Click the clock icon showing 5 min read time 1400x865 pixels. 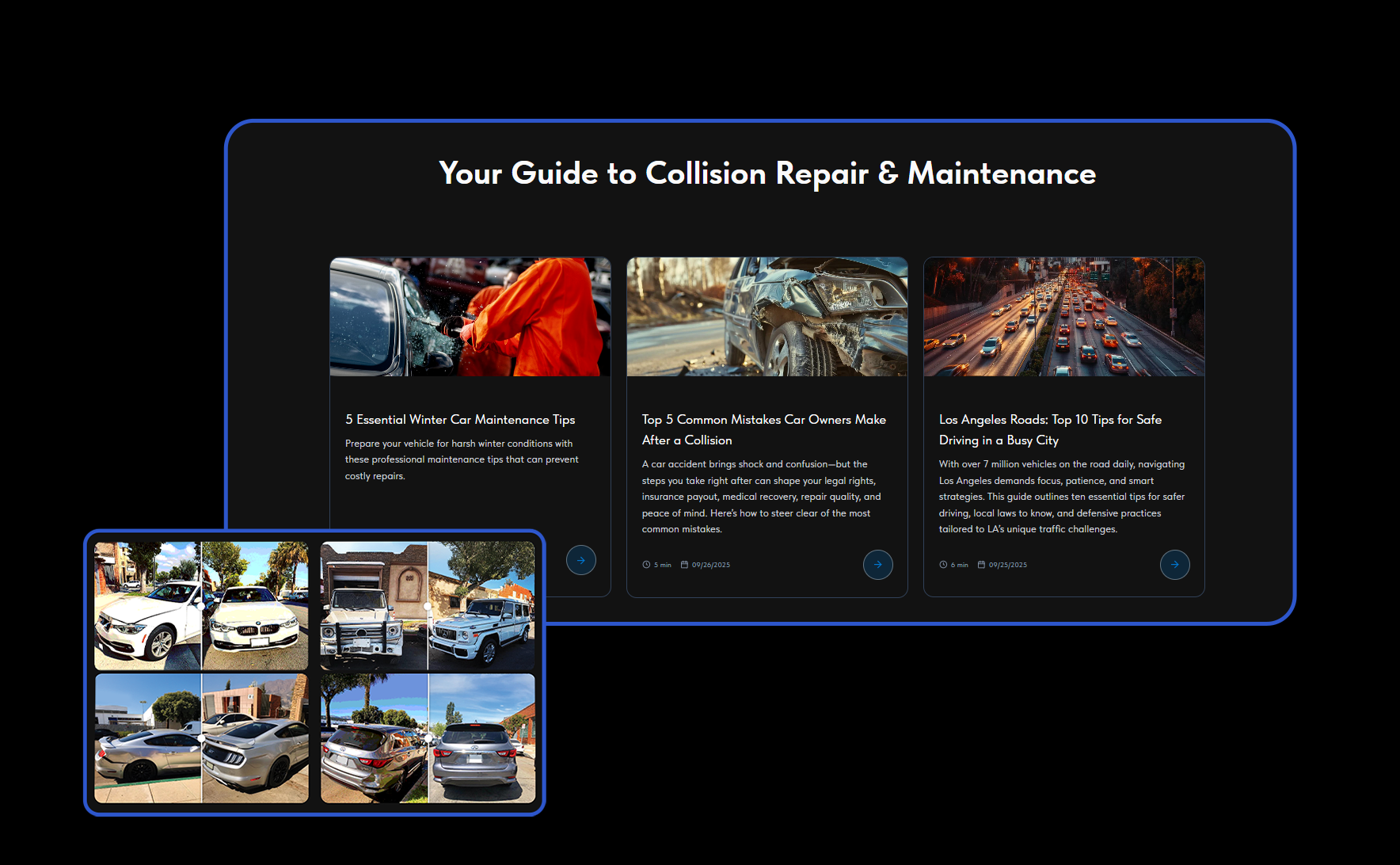[645, 565]
